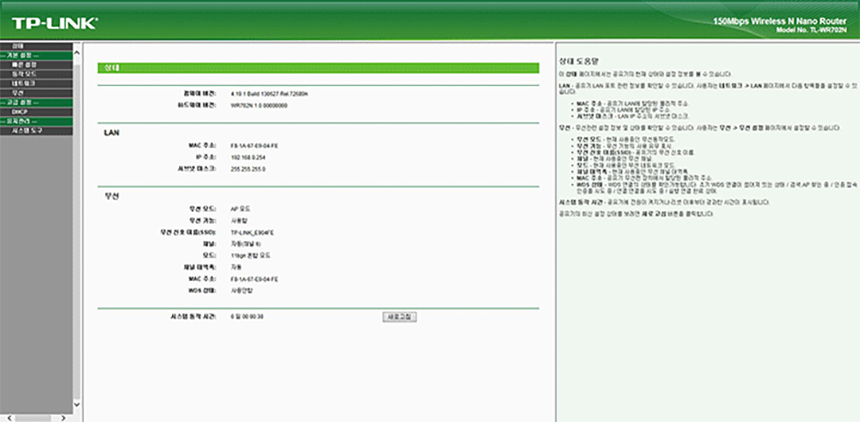Click the green 상태 page title bar
This screenshot has height=422, width=860.
coord(318,68)
